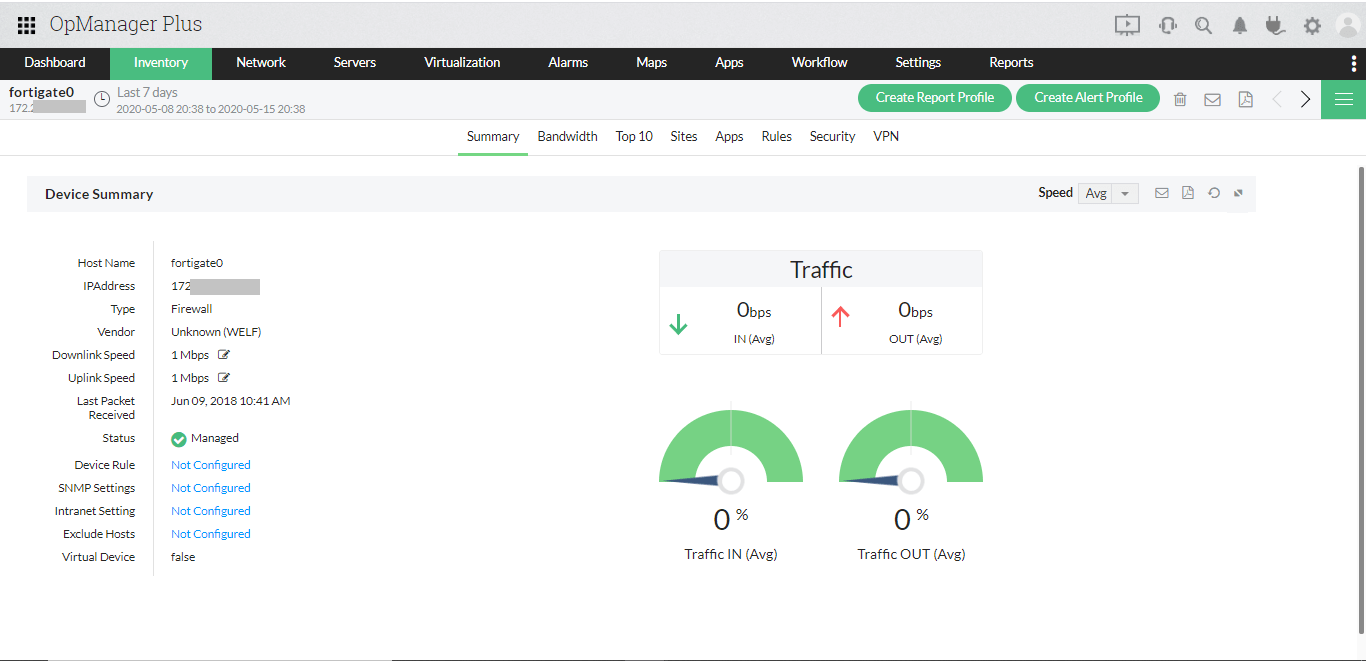Open the three-dot overflow menu
The width and height of the screenshot is (1366, 661).
coord(1353,63)
